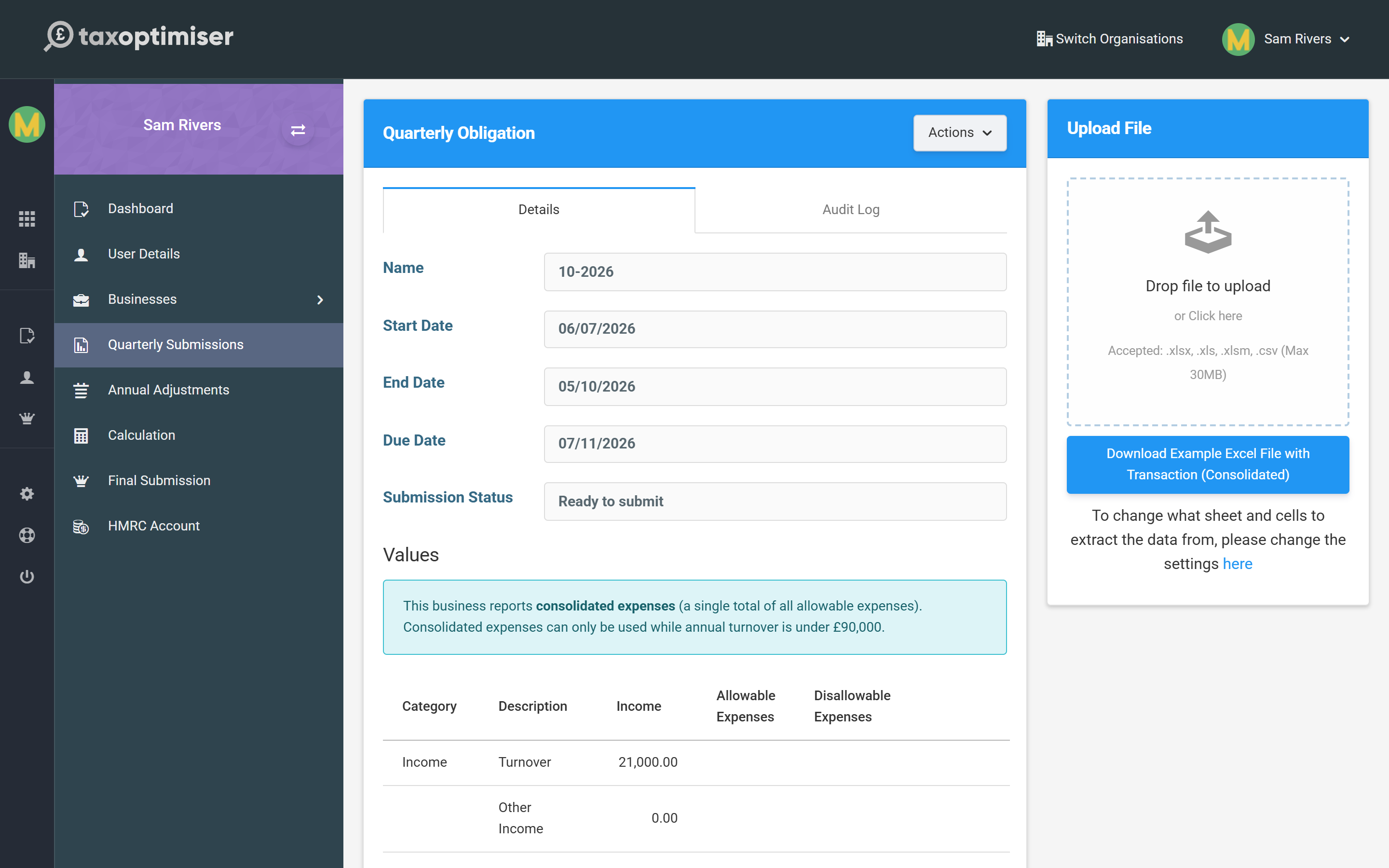Click the Quarterly Submissions report icon
1389x868 pixels.
pyautogui.click(x=81, y=345)
